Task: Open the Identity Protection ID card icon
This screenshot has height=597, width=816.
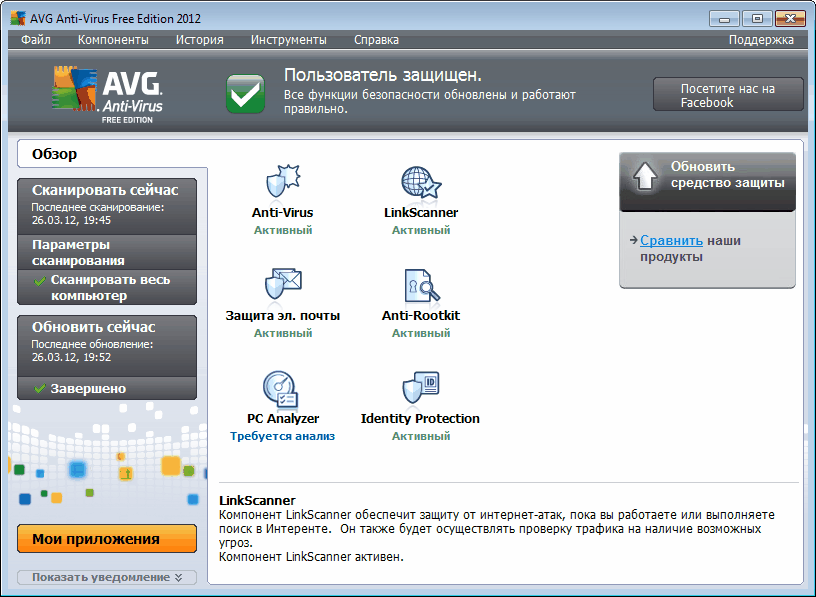Action: [x=421, y=387]
